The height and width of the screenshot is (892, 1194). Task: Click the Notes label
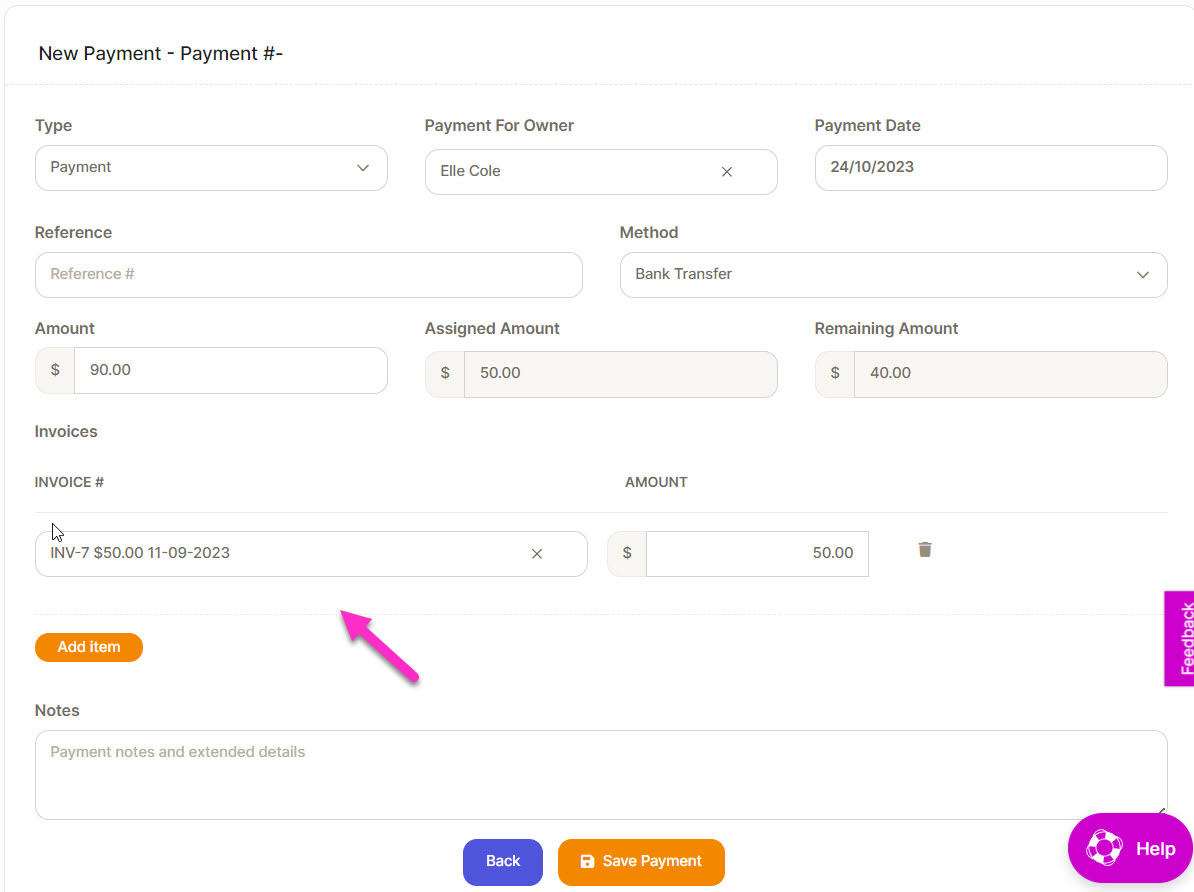coord(57,710)
